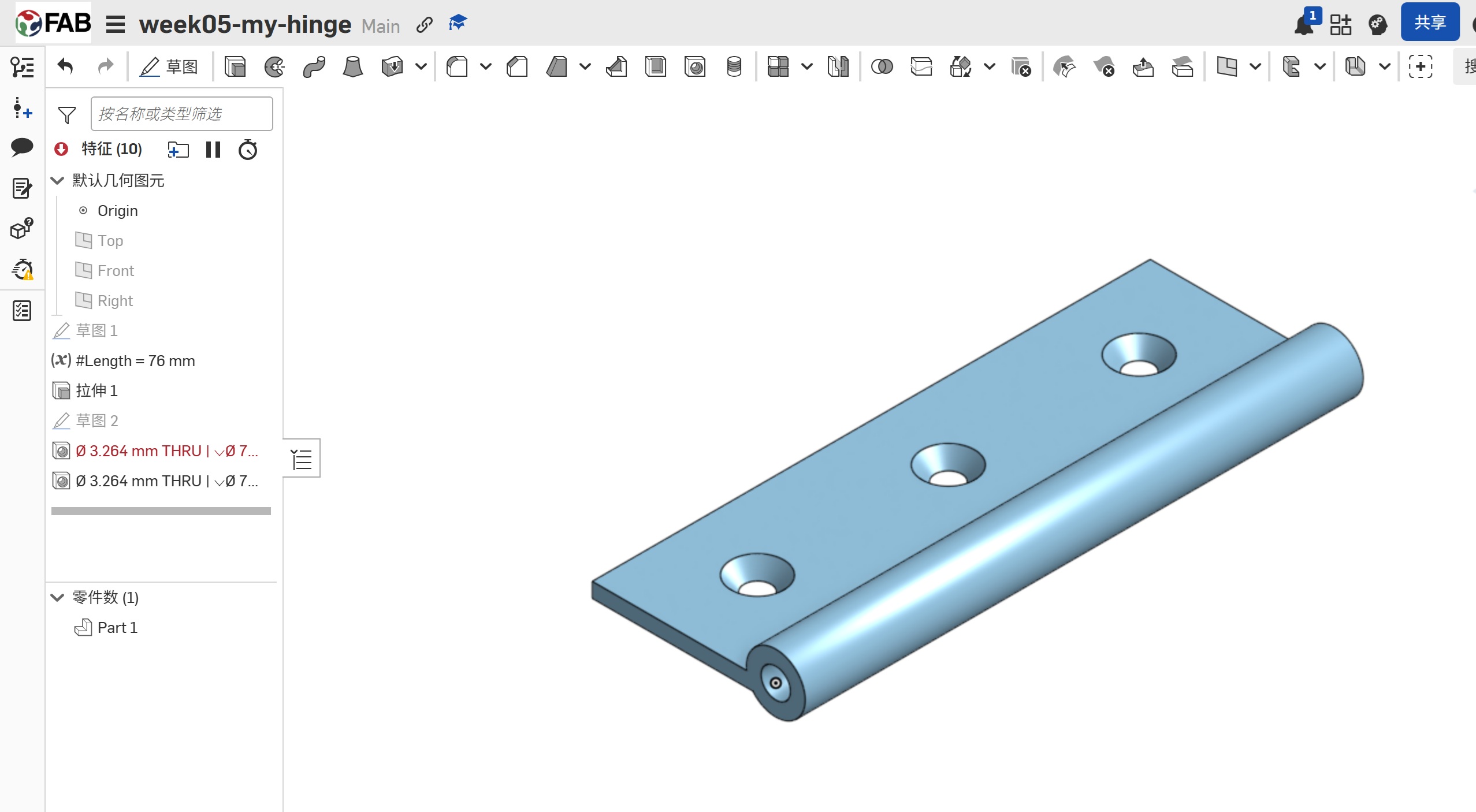Viewport: 1476px width, 812px height.
Task: Click the Undo arrow
Action: pos(65,67)
